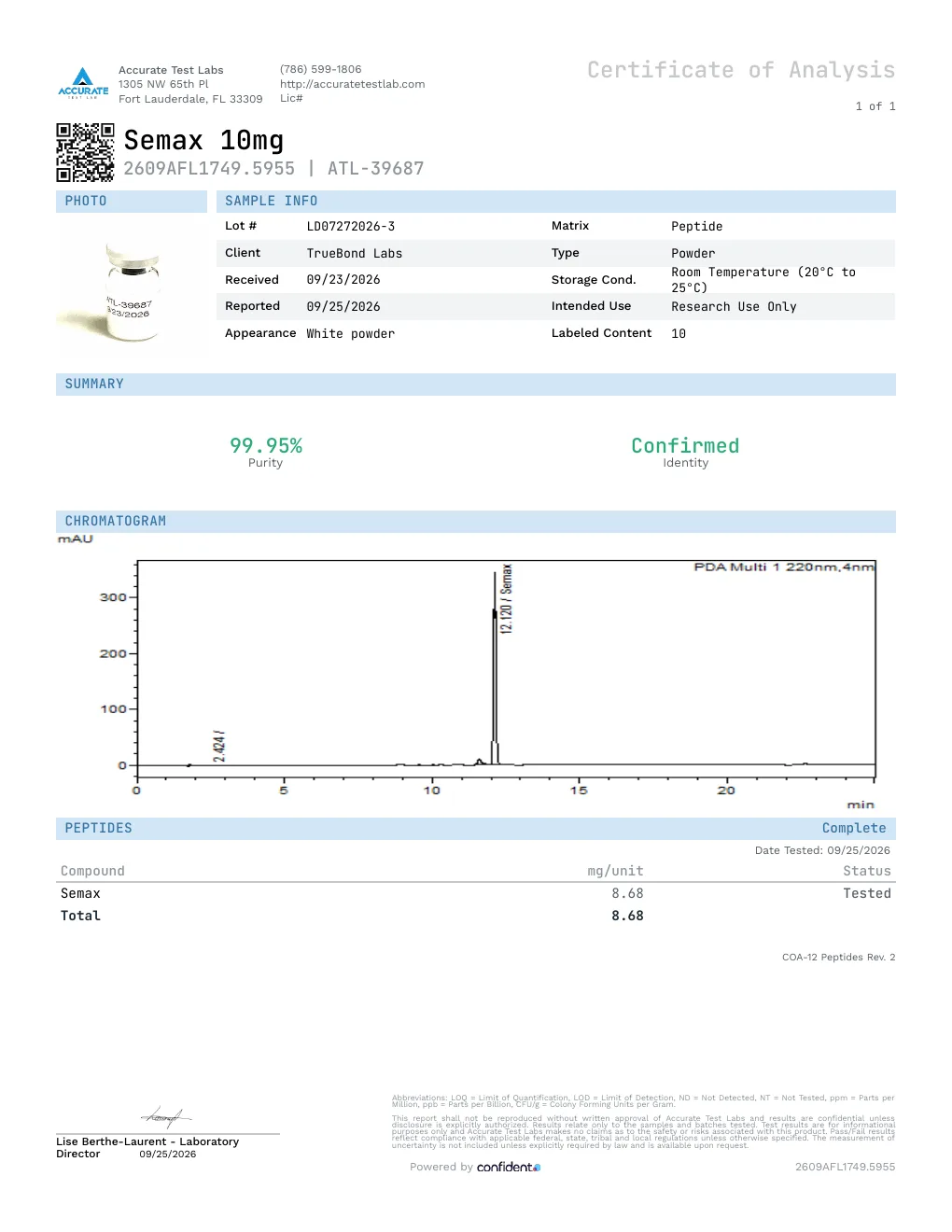Click the 'Confirmed' identity result
The image size is (952, 1232).
[685, 446]
